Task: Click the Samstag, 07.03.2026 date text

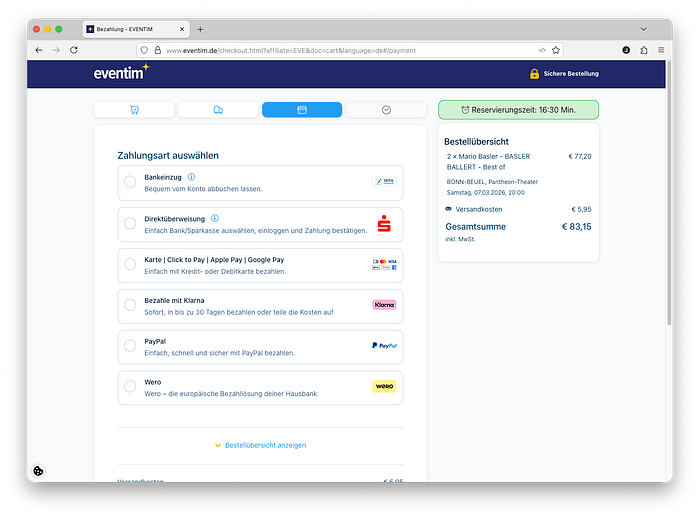Action: point(486,193)
